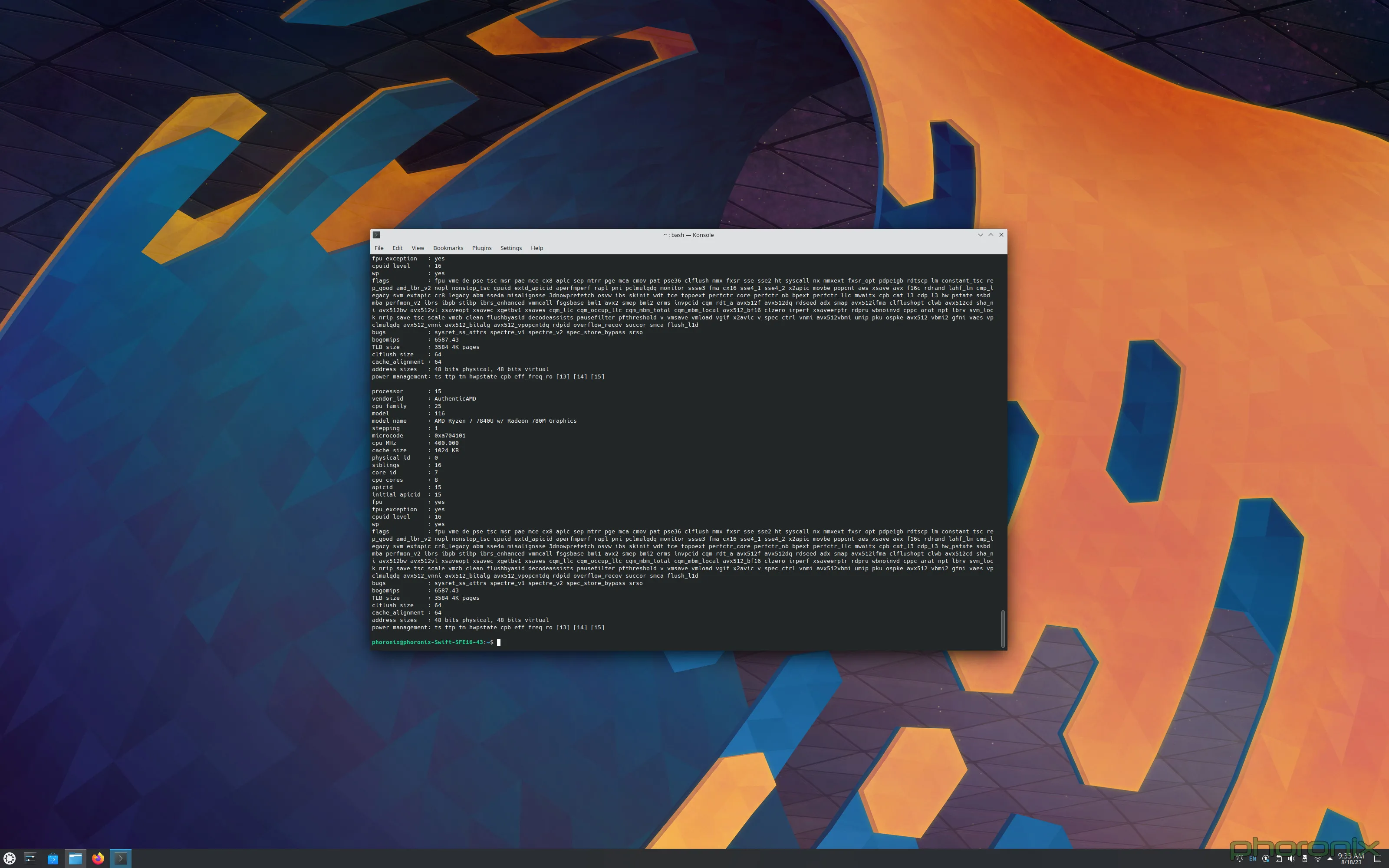Open the Konsole titlebar chevron menu
1389x868 pixels.
pyautogui.click(x=981, y=235)
